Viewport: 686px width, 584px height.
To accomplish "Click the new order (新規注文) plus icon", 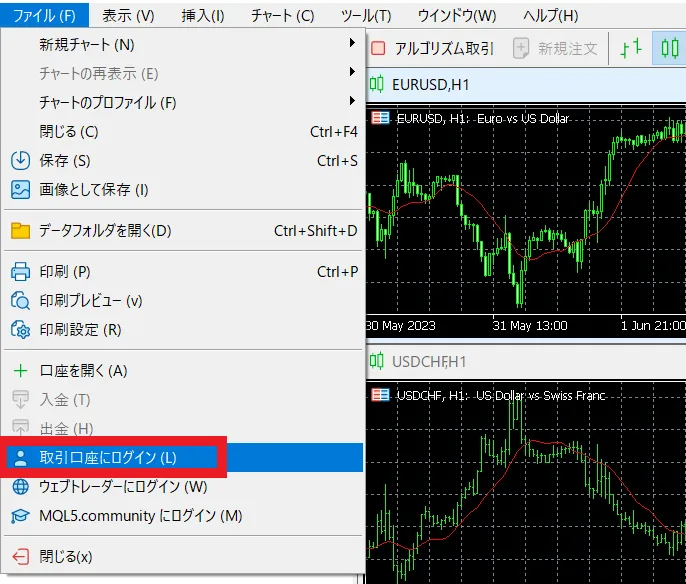I will pyautogui.click(x=521, y=48).
